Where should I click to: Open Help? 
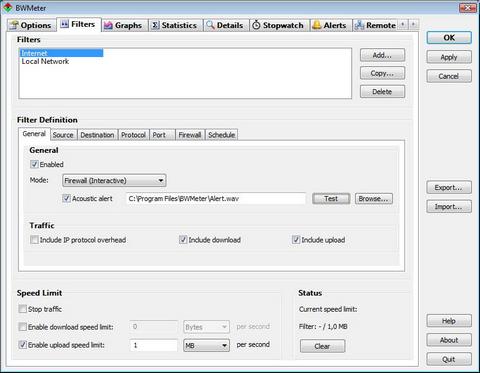coord(449,321)
